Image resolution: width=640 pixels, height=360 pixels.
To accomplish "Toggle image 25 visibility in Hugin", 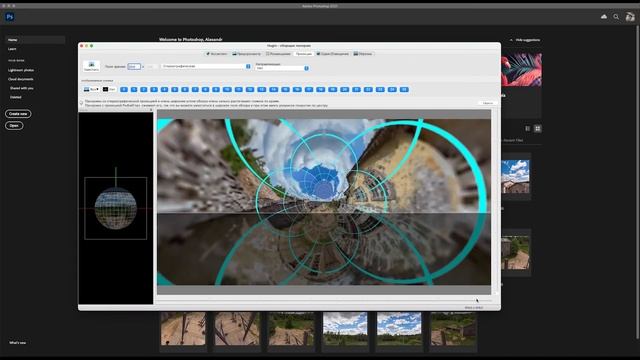I will (x=404, y=89).
